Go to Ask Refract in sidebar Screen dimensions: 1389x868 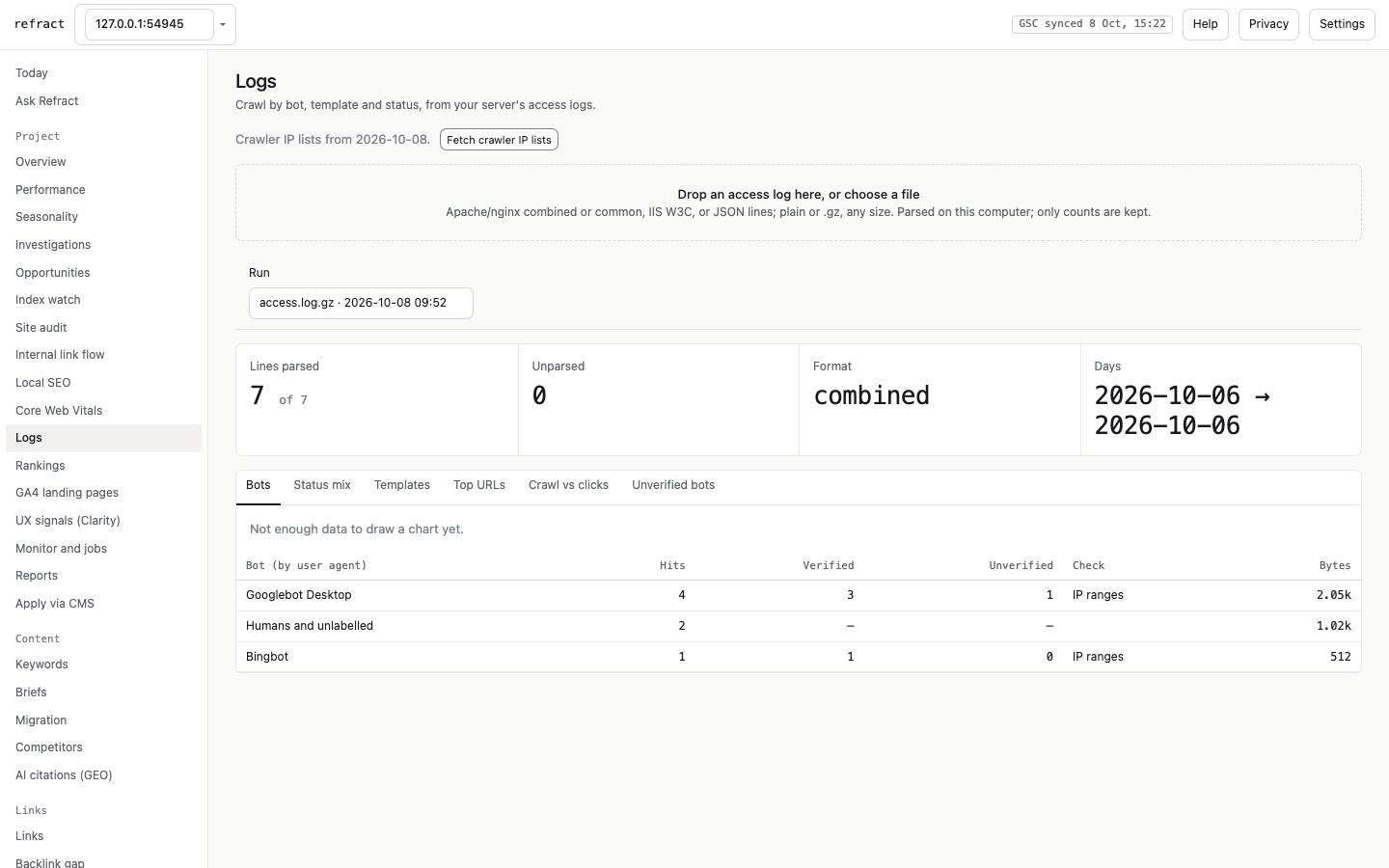tap(47, 101)
